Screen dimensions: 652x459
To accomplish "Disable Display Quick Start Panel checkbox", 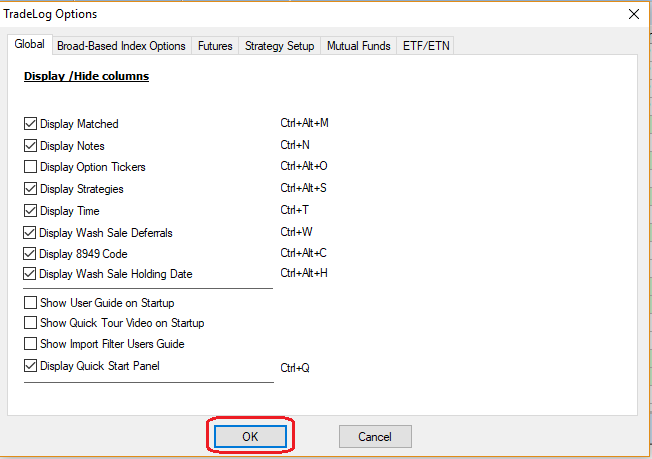I will (x=30, y=366).
